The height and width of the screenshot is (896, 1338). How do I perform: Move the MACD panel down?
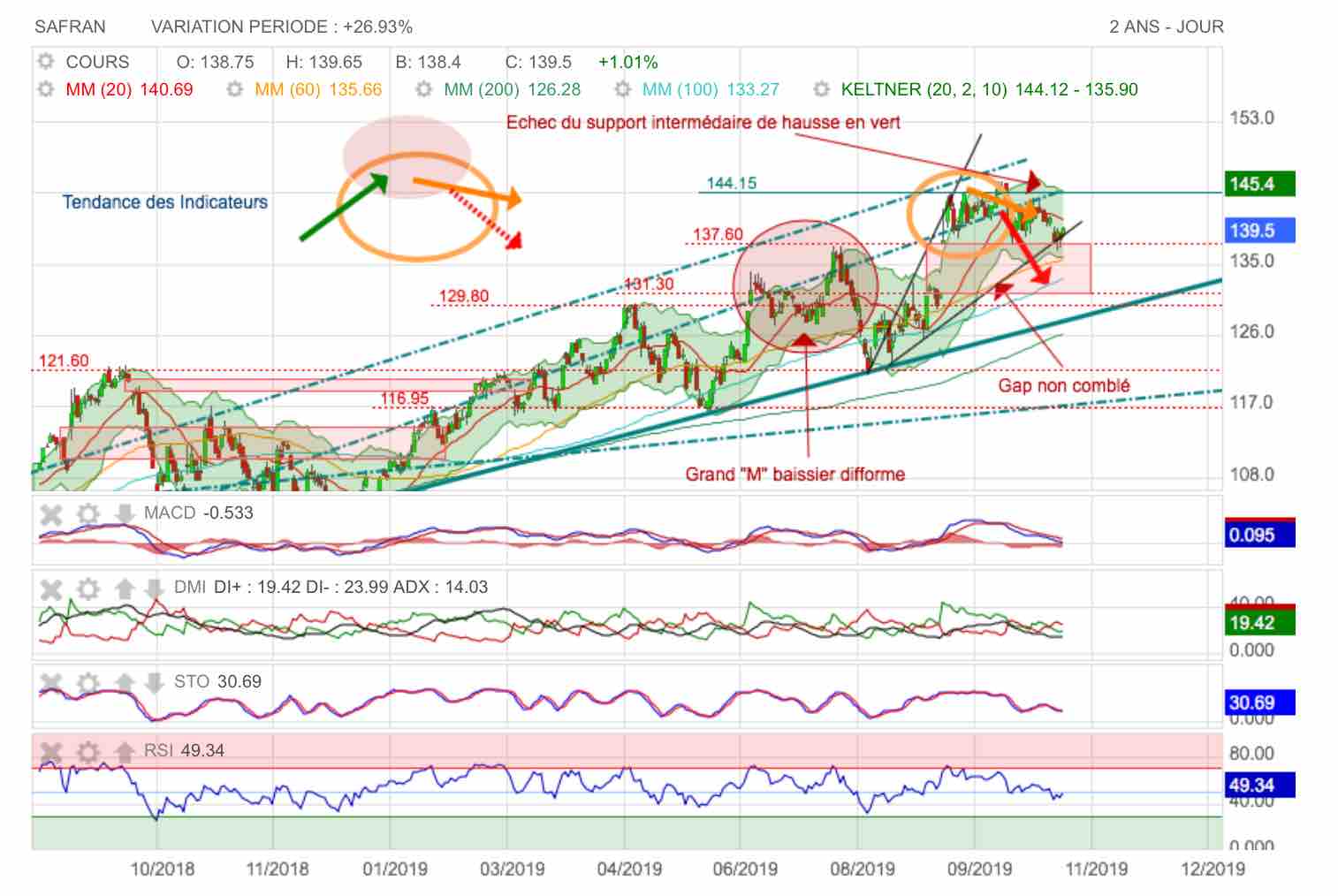125,513
